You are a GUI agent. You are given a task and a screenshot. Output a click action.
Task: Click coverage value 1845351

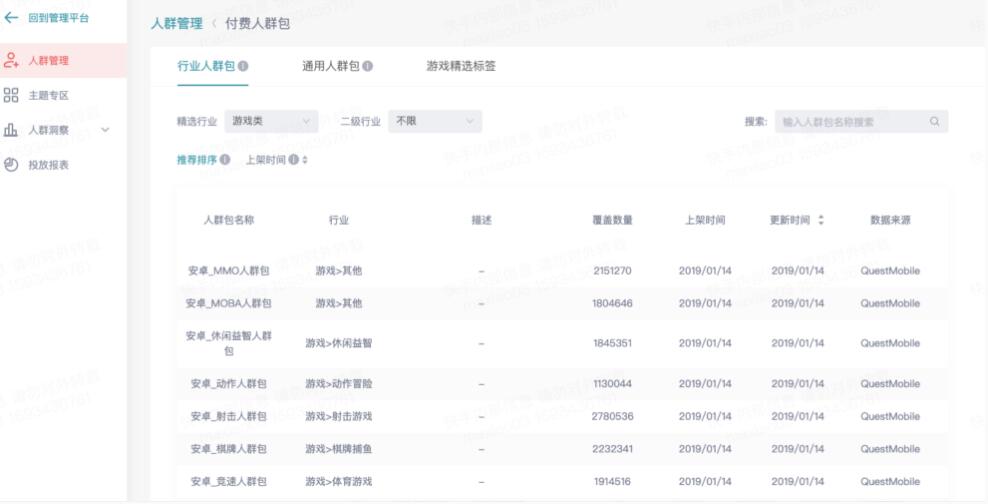(x=612, y=343)
